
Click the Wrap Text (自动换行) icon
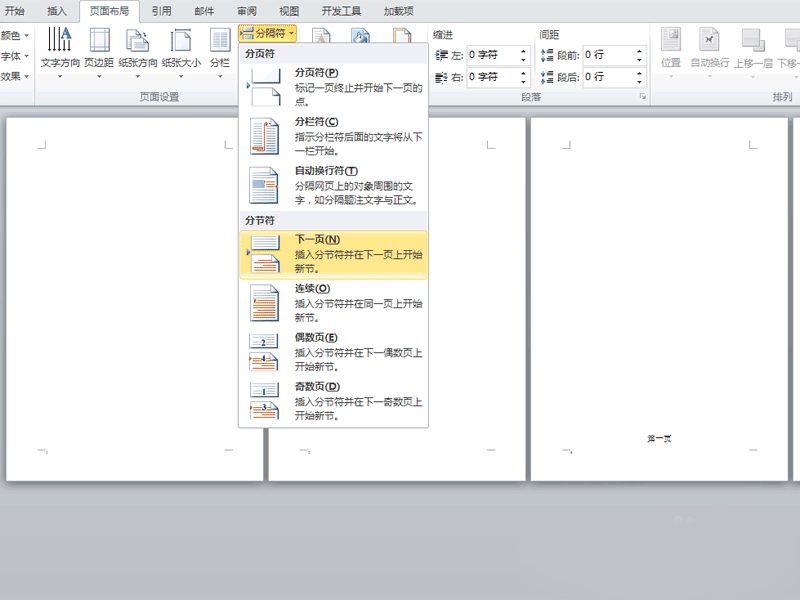pos(709,40)
